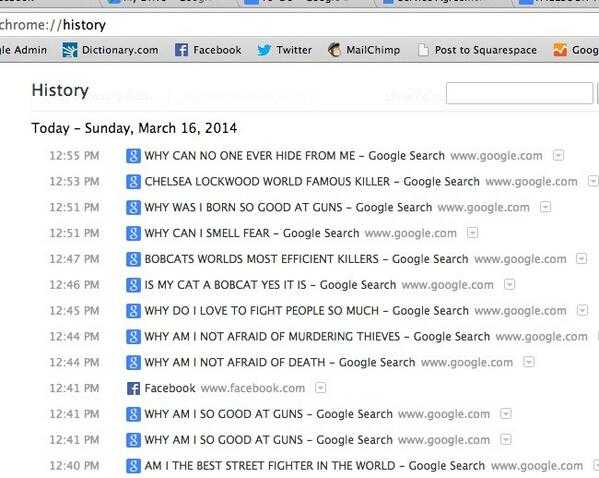Expand options for the Facebook history entry

[x=321, y=388]
